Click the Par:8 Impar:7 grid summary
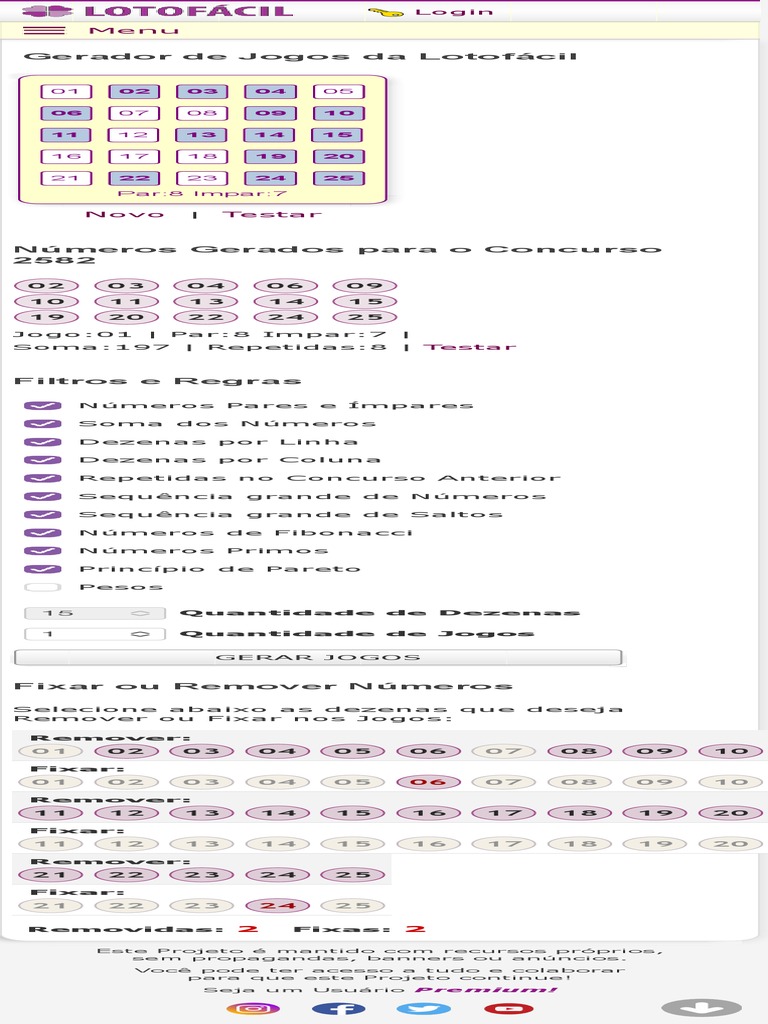 tap(202, 193)
